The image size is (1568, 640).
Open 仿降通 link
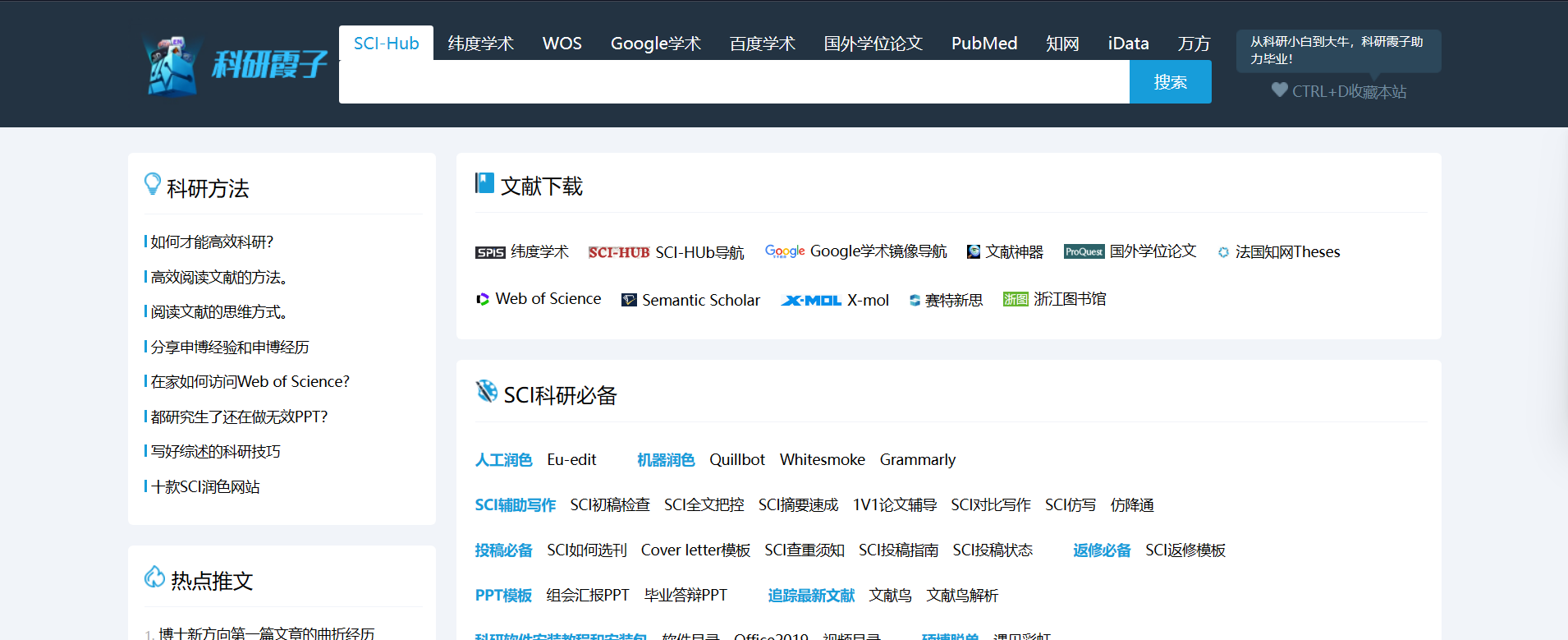point(1132,504)
